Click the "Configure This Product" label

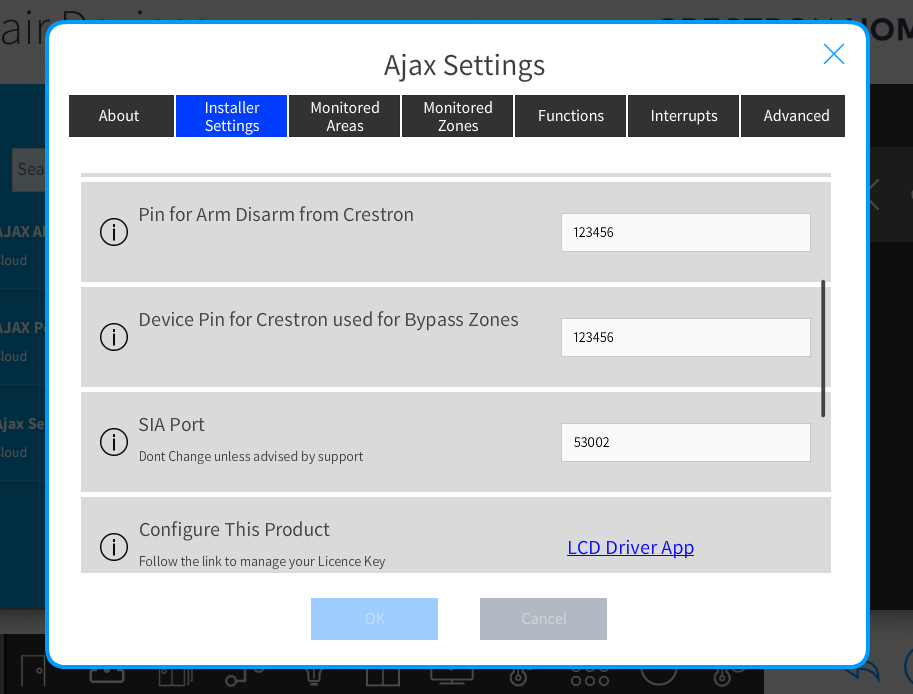click(x=234, y=529)
